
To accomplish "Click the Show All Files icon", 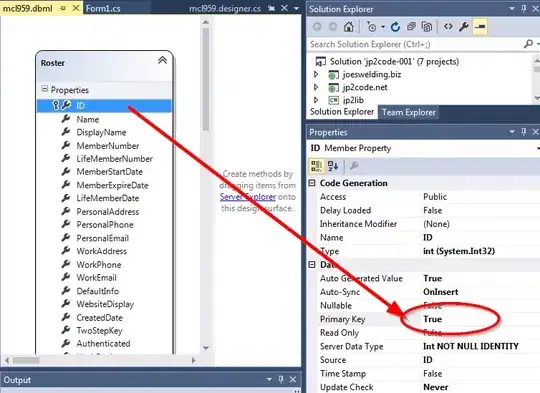I will (427, 27).
